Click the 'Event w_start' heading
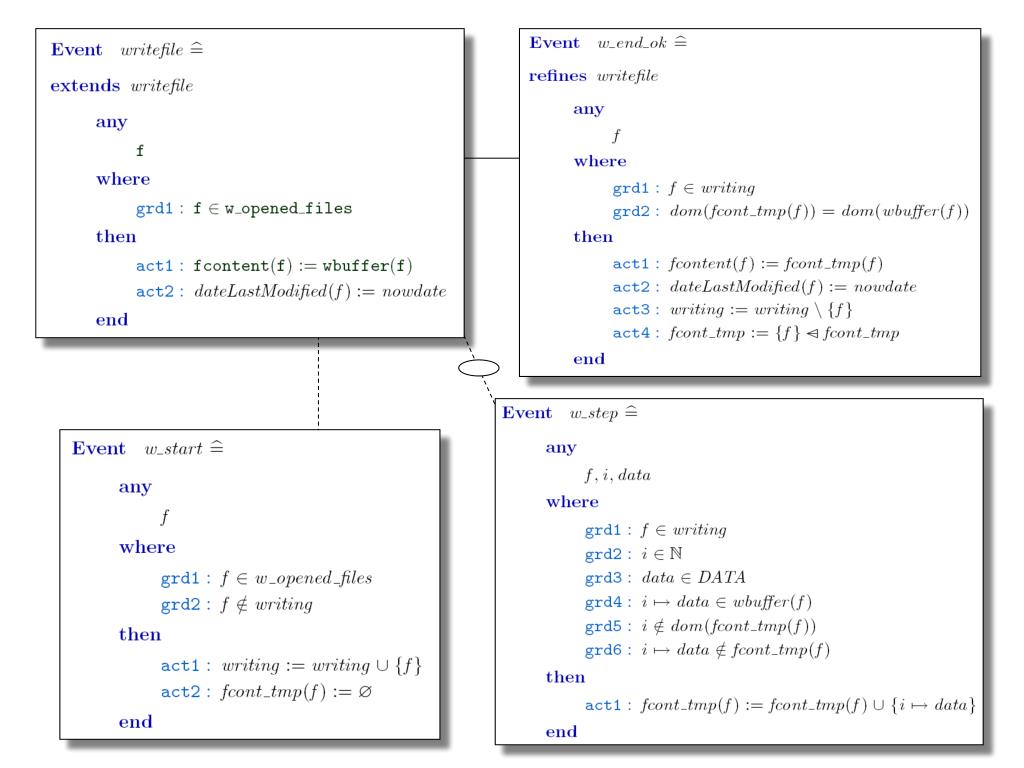Screen dimensions: 1024x768 [x=148, y=448]
